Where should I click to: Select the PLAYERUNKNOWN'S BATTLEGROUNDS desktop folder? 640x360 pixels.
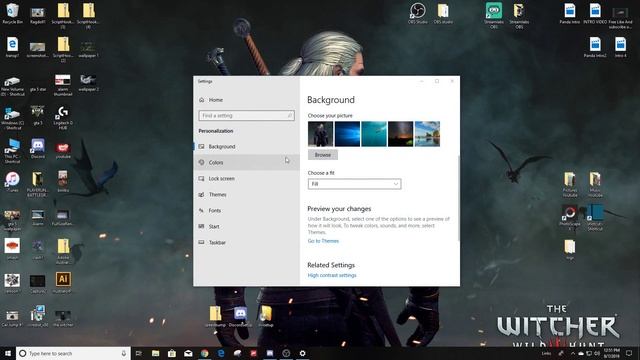pyautogui.click(x=38, y=184)
